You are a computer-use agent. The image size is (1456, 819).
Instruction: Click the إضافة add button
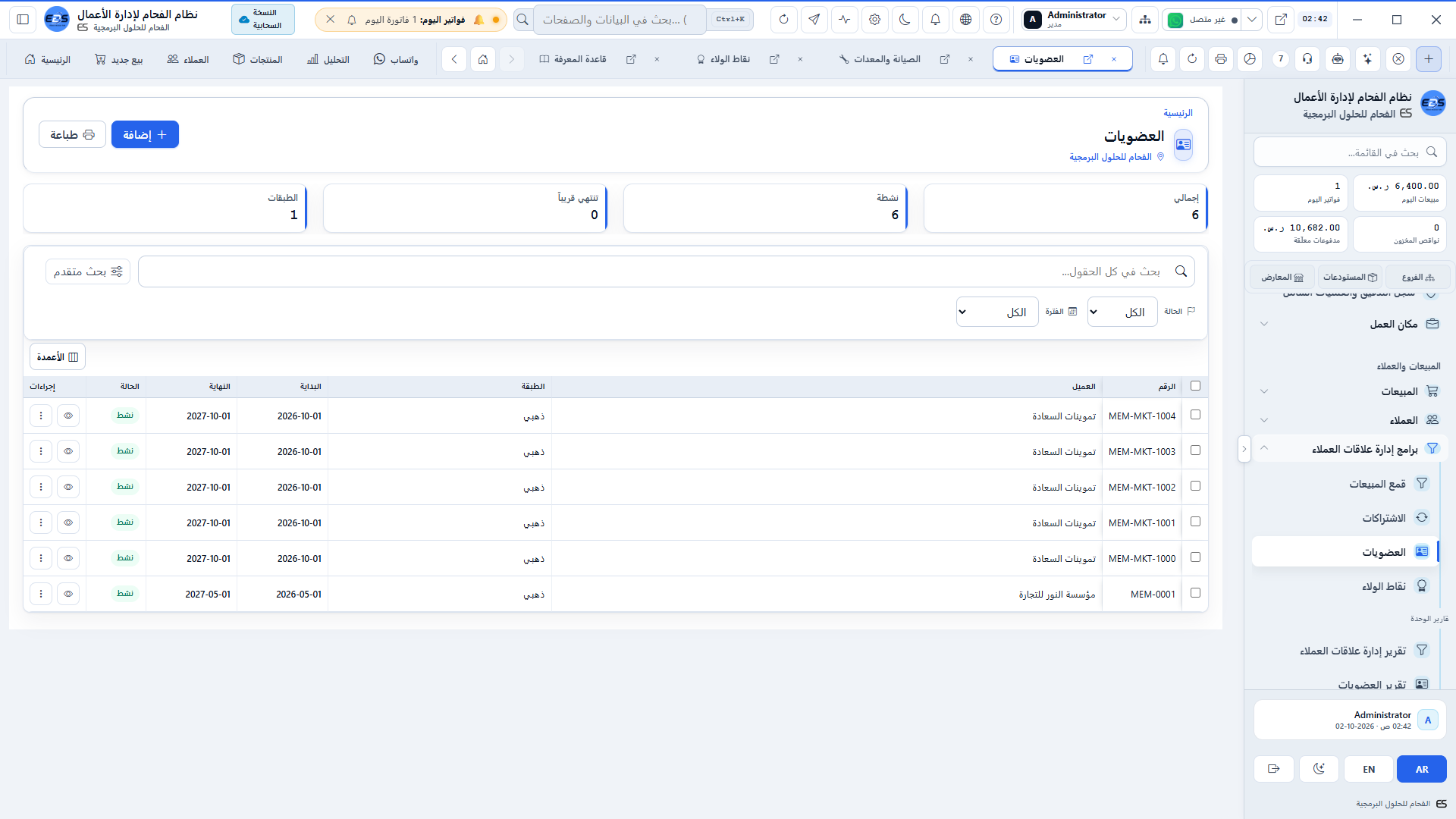(145, 134)
